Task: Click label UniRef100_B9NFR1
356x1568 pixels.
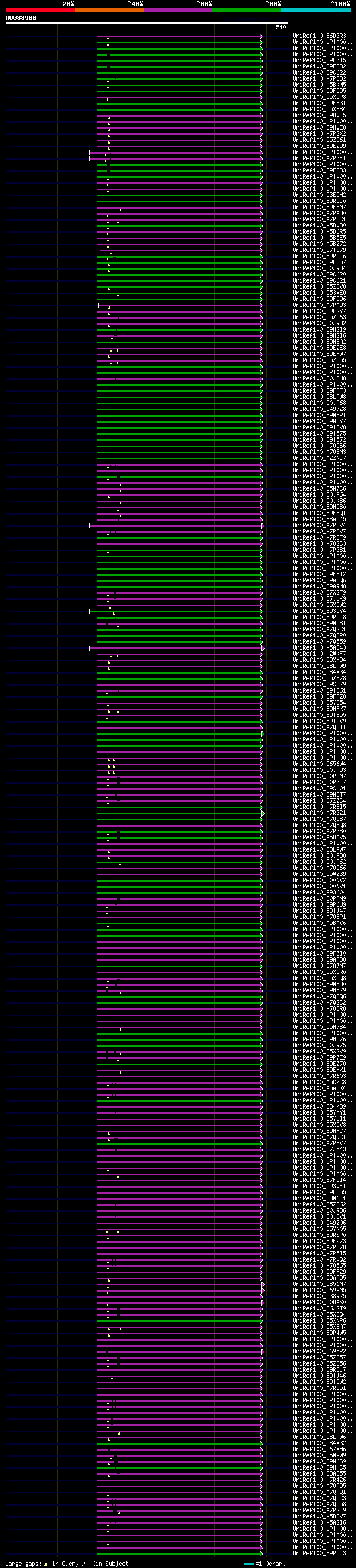Action: 319,415
